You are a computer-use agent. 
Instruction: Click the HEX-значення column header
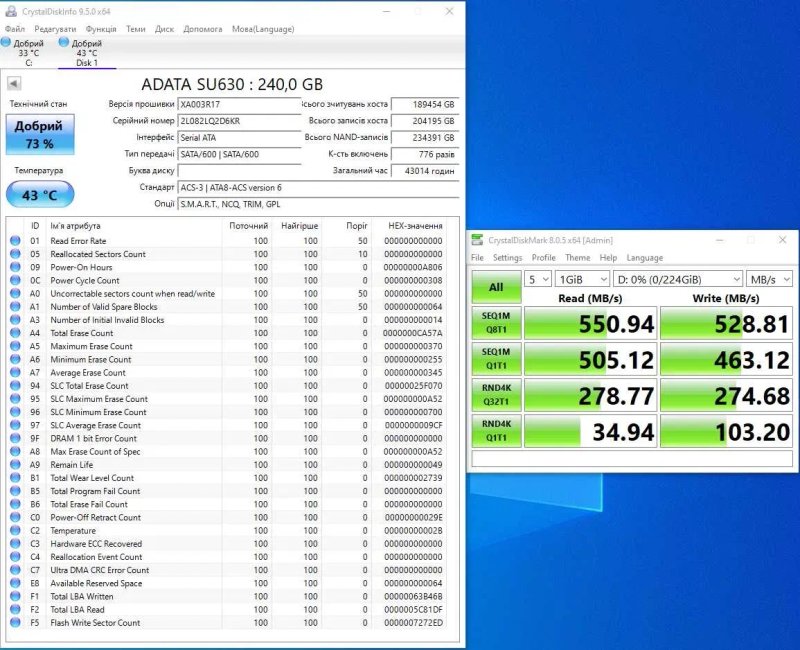click(x=415, y=226)
